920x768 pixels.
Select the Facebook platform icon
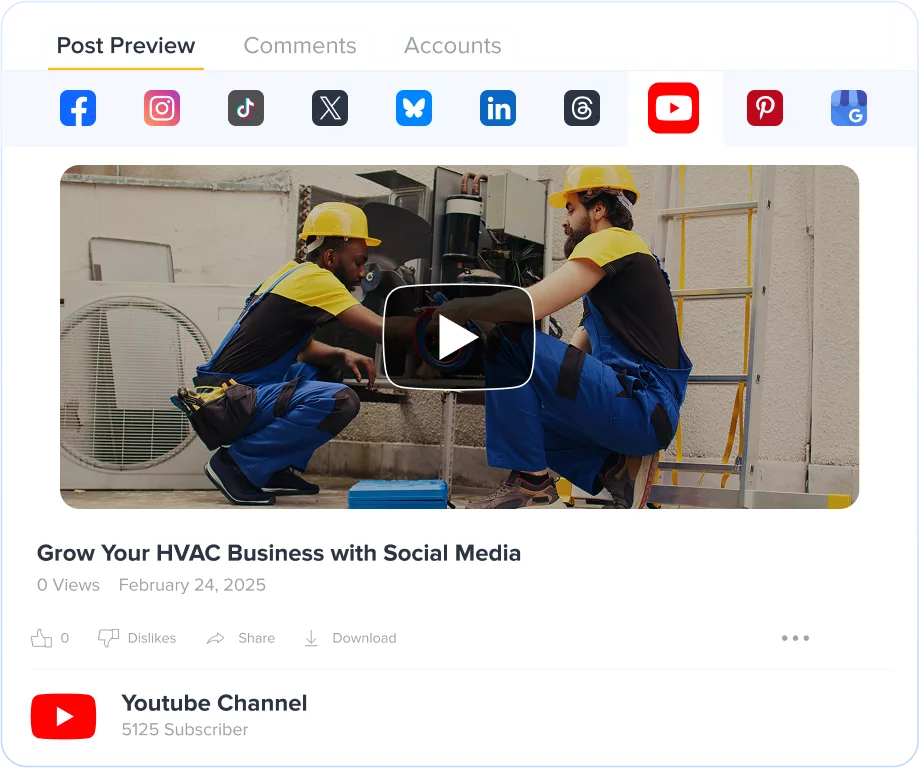(78, 108)
